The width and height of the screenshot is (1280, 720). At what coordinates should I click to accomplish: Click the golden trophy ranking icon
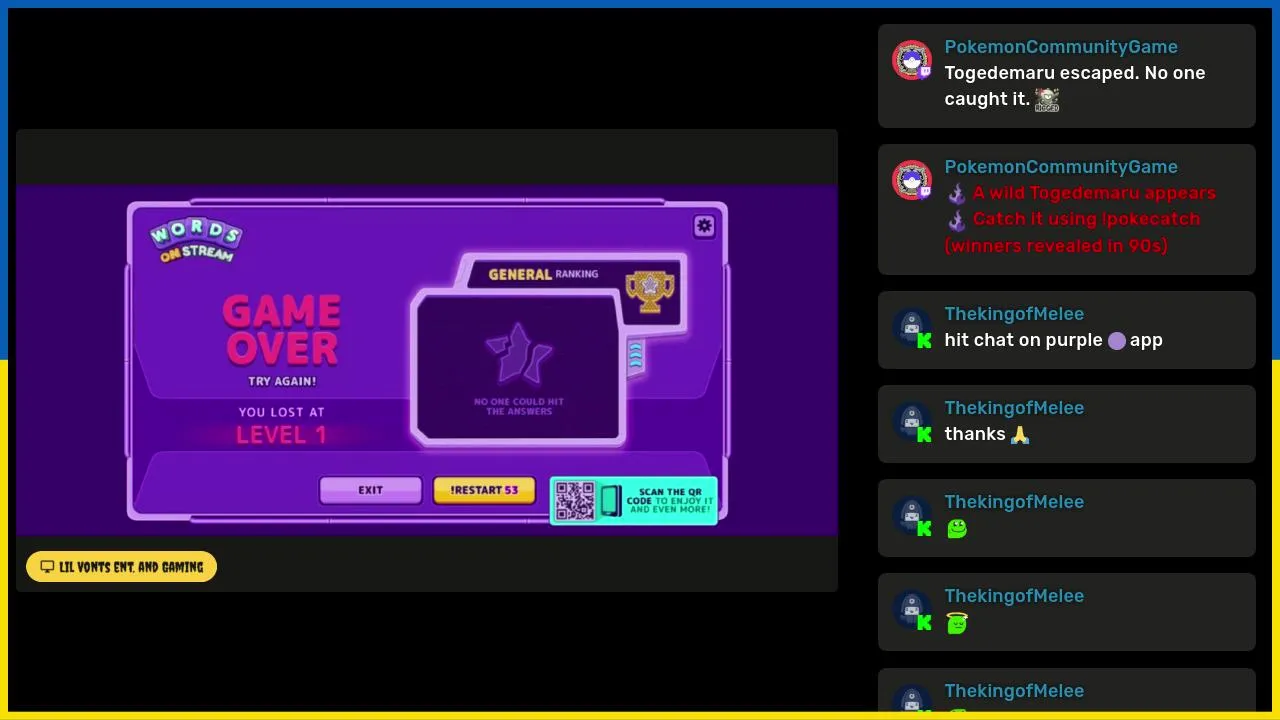(x=650, y=291)
